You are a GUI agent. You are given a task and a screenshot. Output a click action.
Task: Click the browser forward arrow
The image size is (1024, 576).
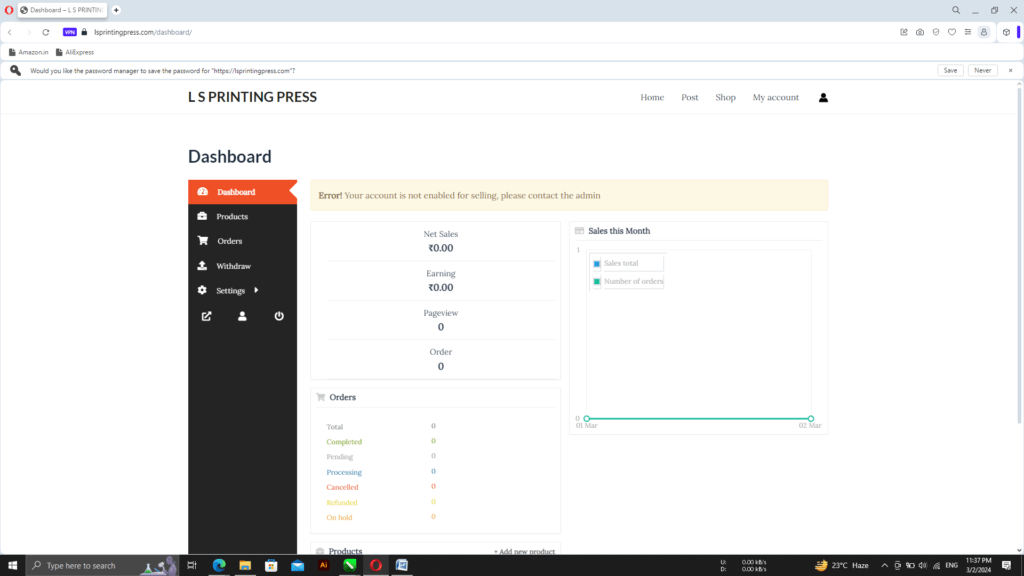pyautogui.click(x=28, y=32)
